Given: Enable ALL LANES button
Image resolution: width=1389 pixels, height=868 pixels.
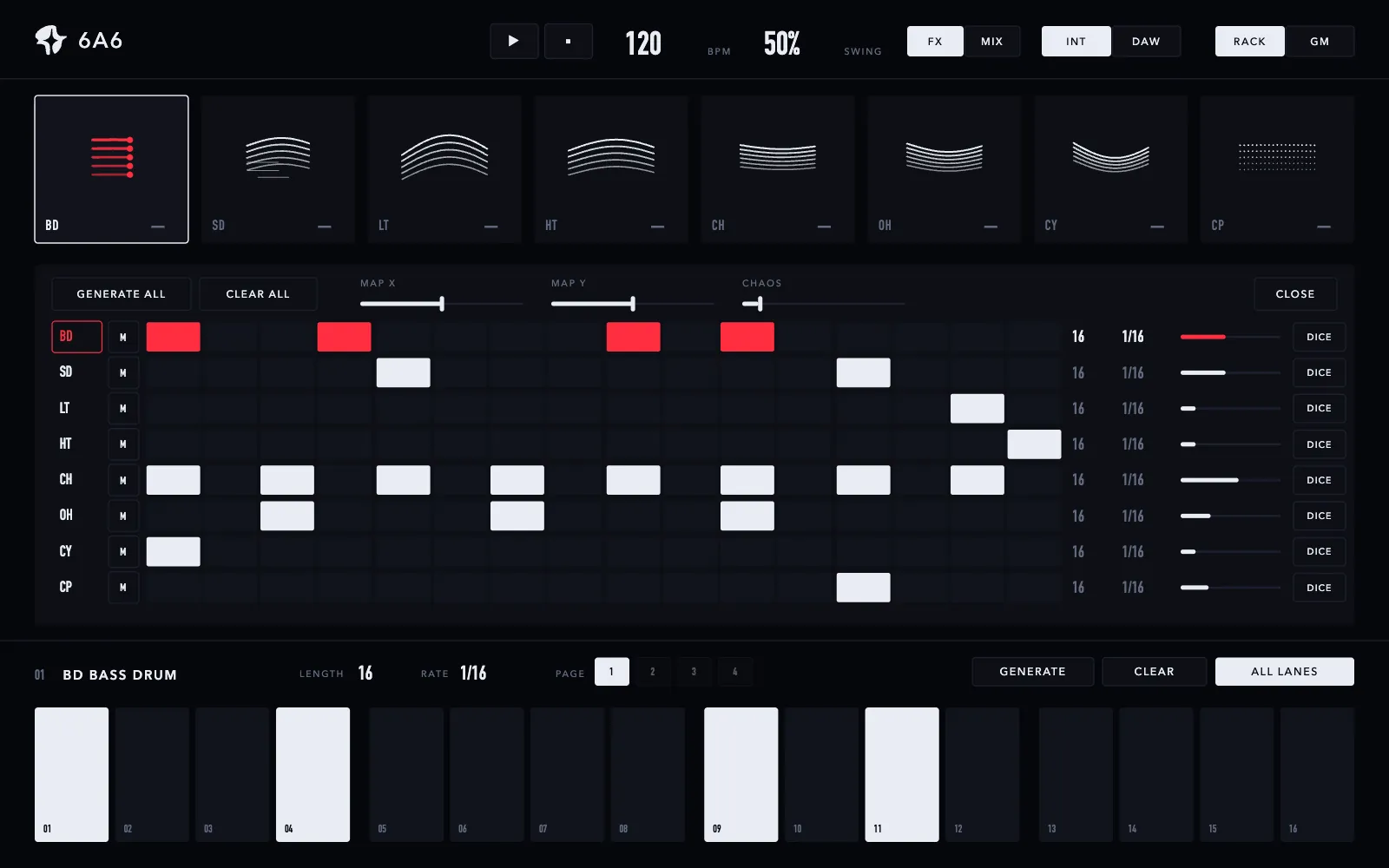Looking at the screenshot, I should [1284, 671].
